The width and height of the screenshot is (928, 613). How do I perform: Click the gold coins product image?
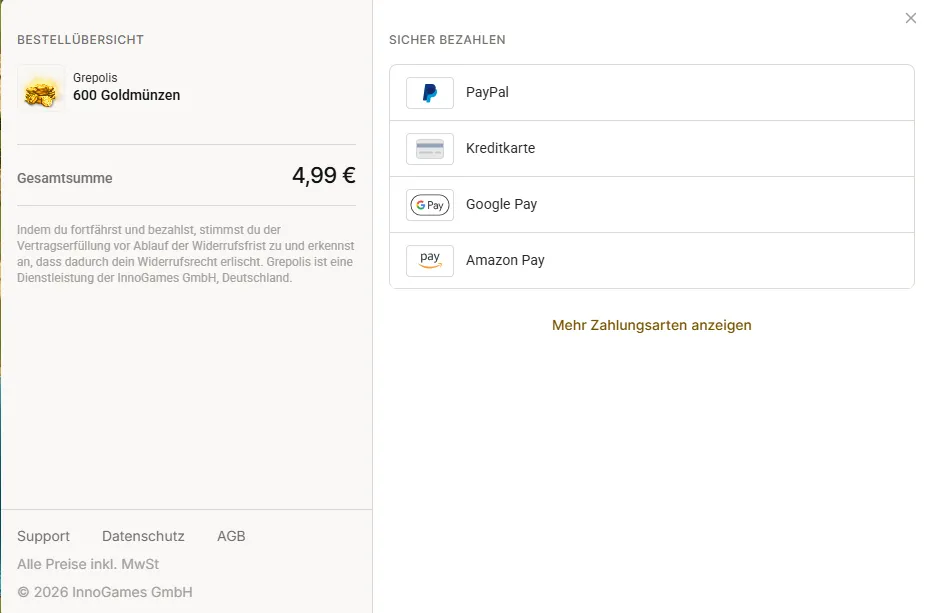[40, 88]
